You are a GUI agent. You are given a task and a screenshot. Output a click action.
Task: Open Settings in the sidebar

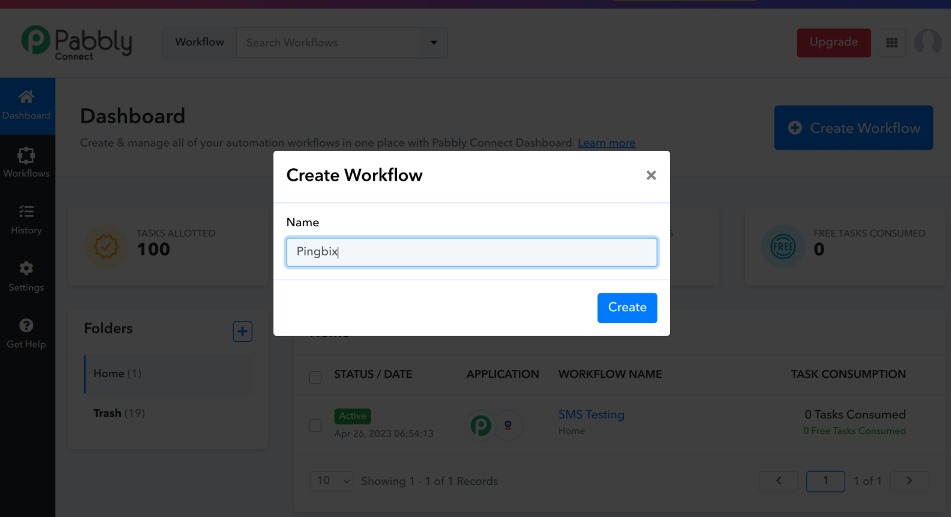26,277
